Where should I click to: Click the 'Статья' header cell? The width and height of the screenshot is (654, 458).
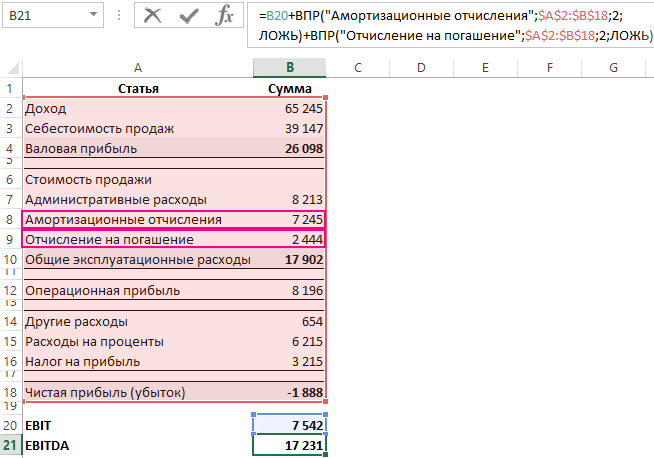point(138,88)
